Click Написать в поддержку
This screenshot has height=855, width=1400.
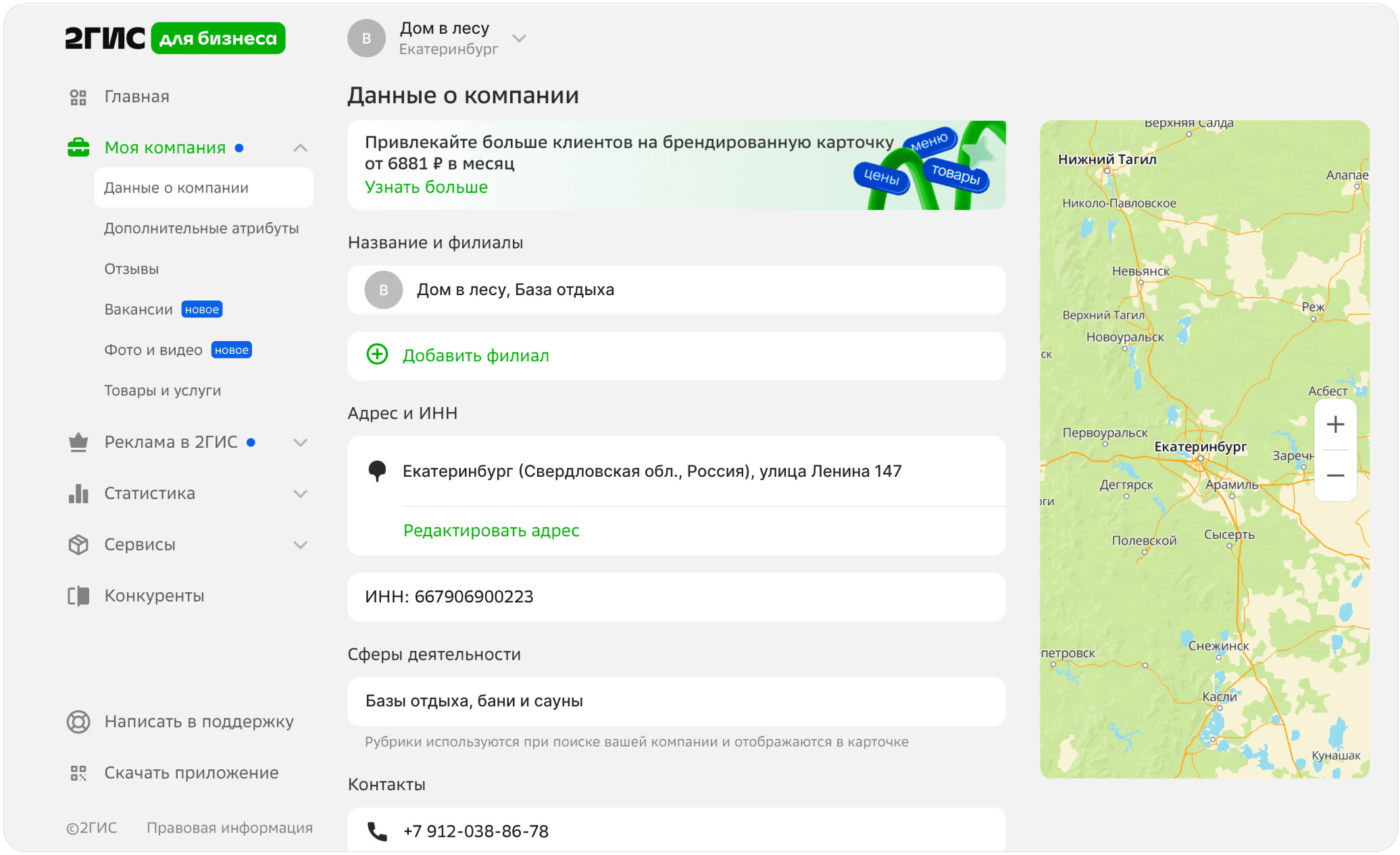(199, 722)
